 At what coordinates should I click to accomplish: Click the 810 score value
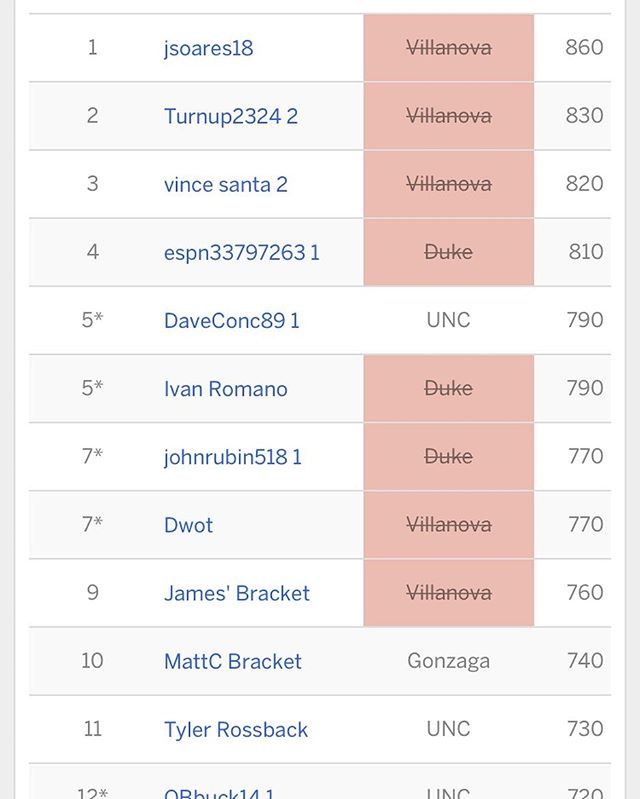585,252
